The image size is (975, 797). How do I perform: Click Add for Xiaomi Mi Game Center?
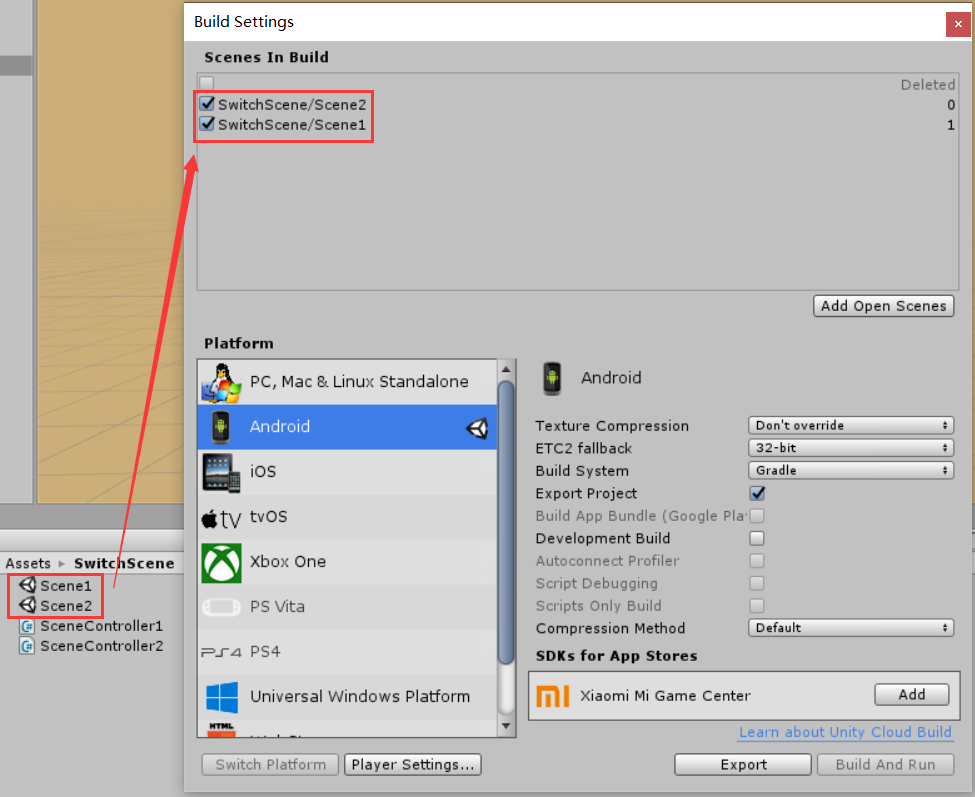[x=912, y=694]
